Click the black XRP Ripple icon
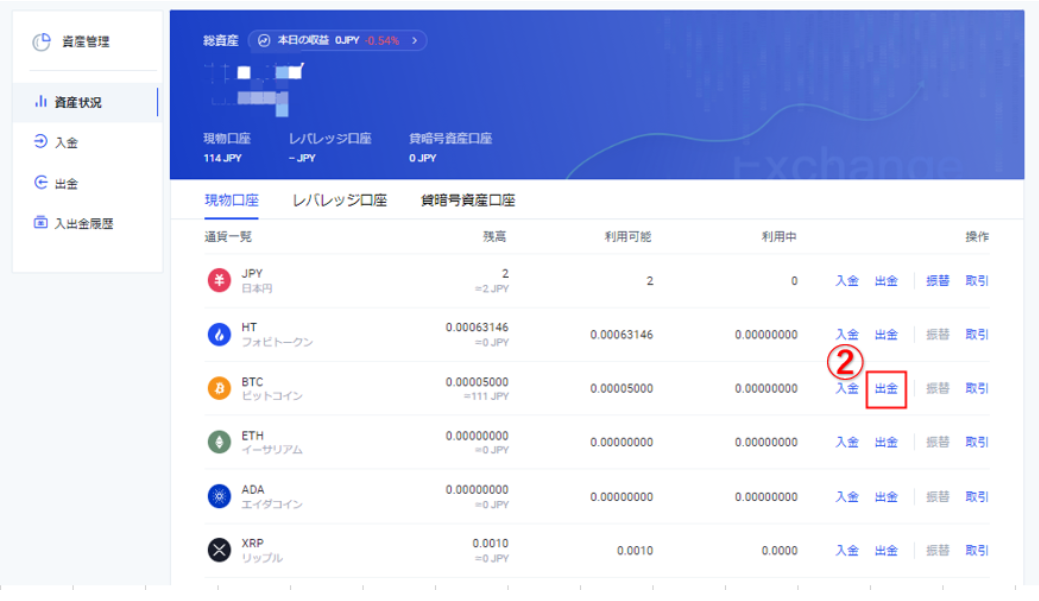The width and height of the screenshot is (1039, 601). coord(219,549)
